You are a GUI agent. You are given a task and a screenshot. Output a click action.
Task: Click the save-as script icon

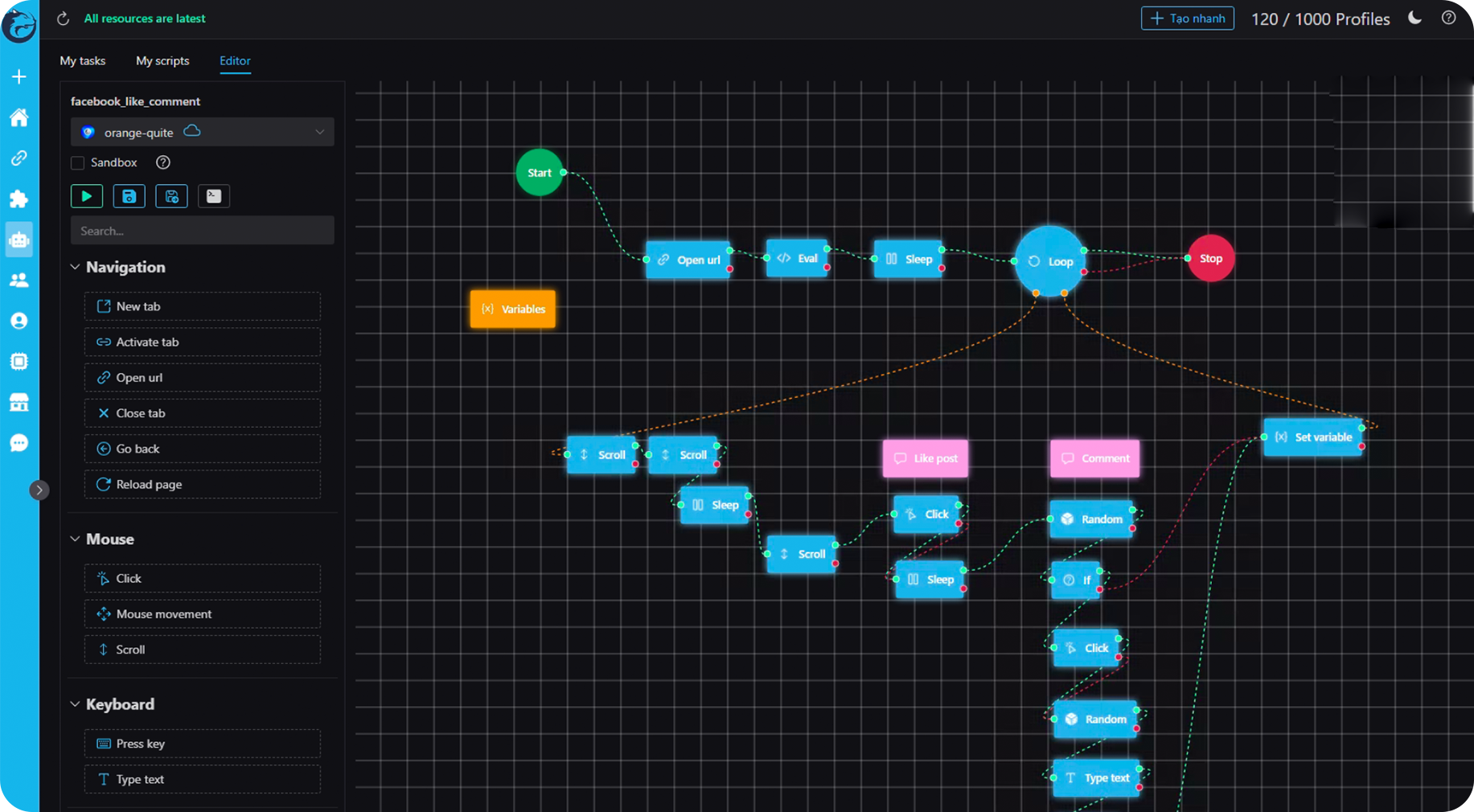coord(171,196)
